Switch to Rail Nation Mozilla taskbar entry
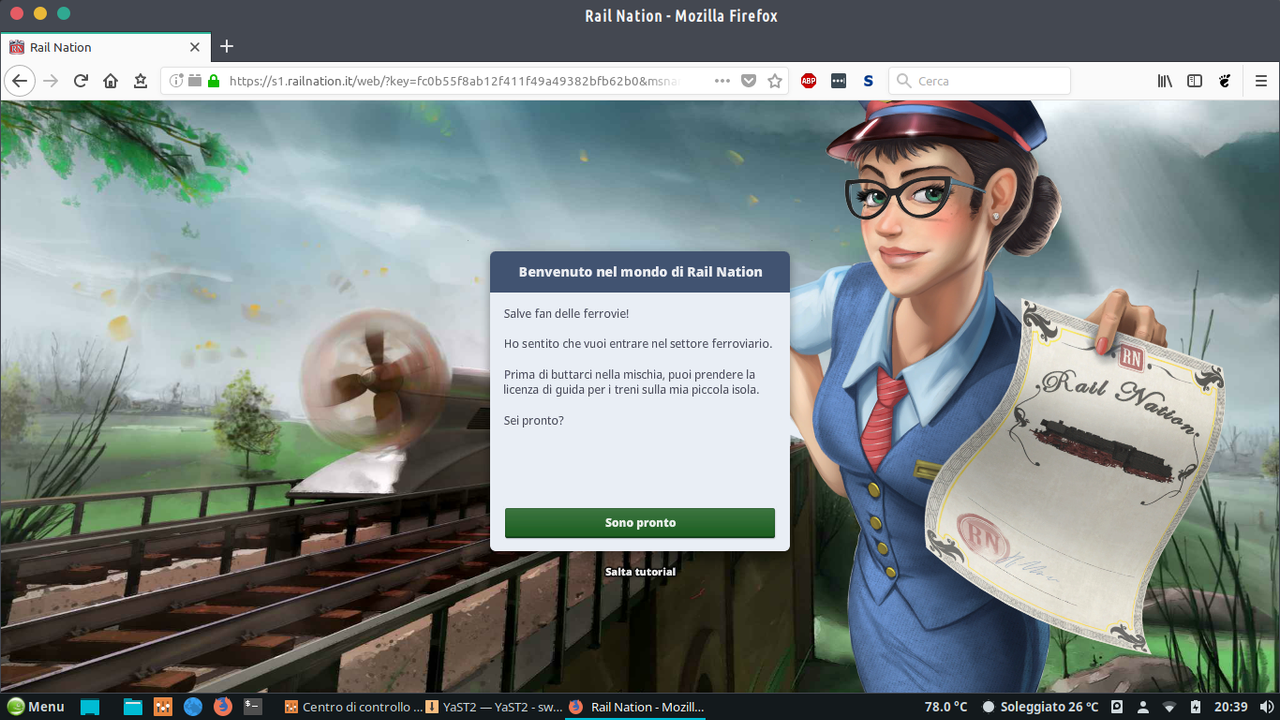Viewport: 1280px width, 720px height. click(636, 707)
